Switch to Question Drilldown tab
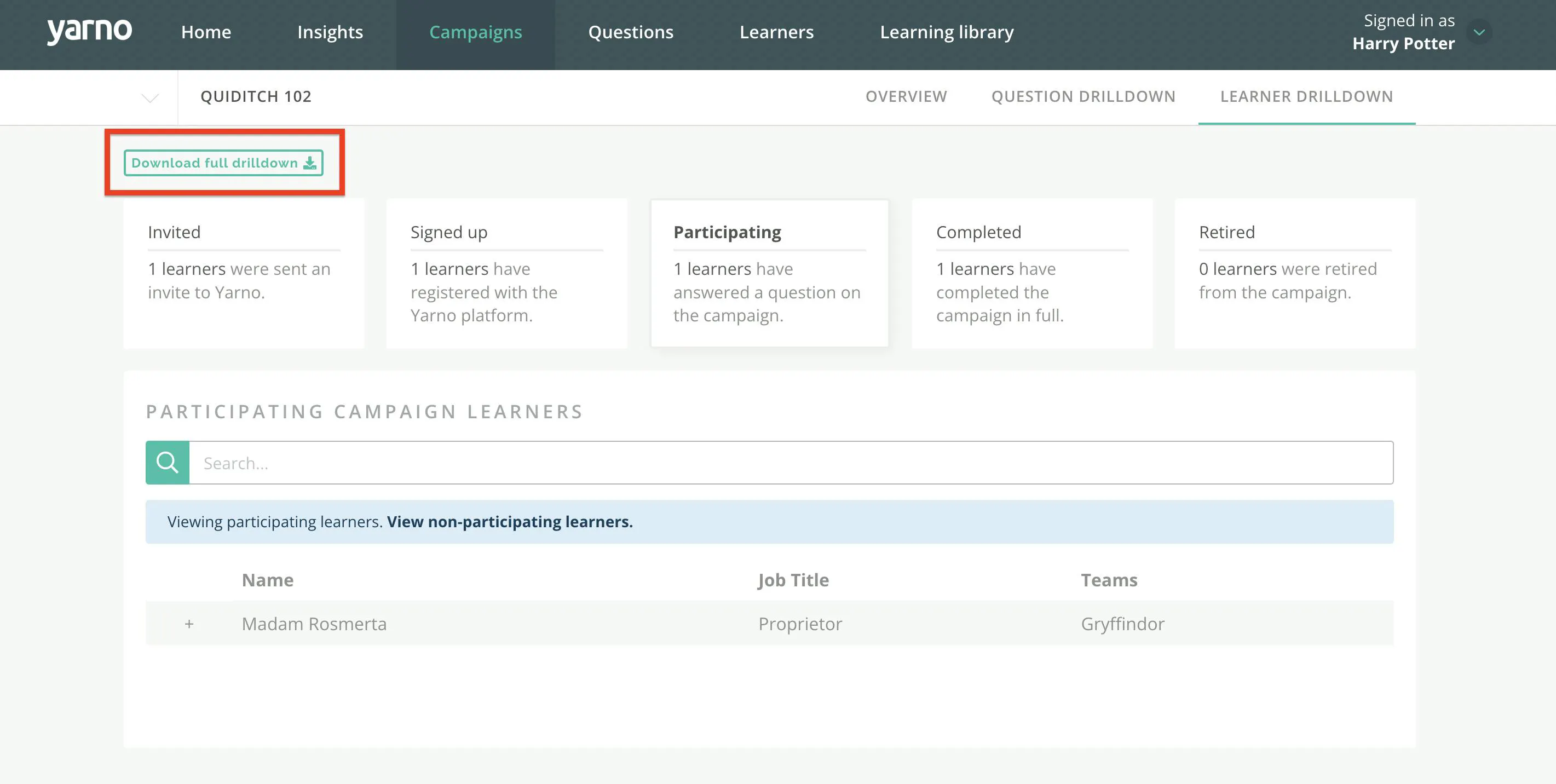Viewport: 1556px width, 784px height. tap(1083, 97)
